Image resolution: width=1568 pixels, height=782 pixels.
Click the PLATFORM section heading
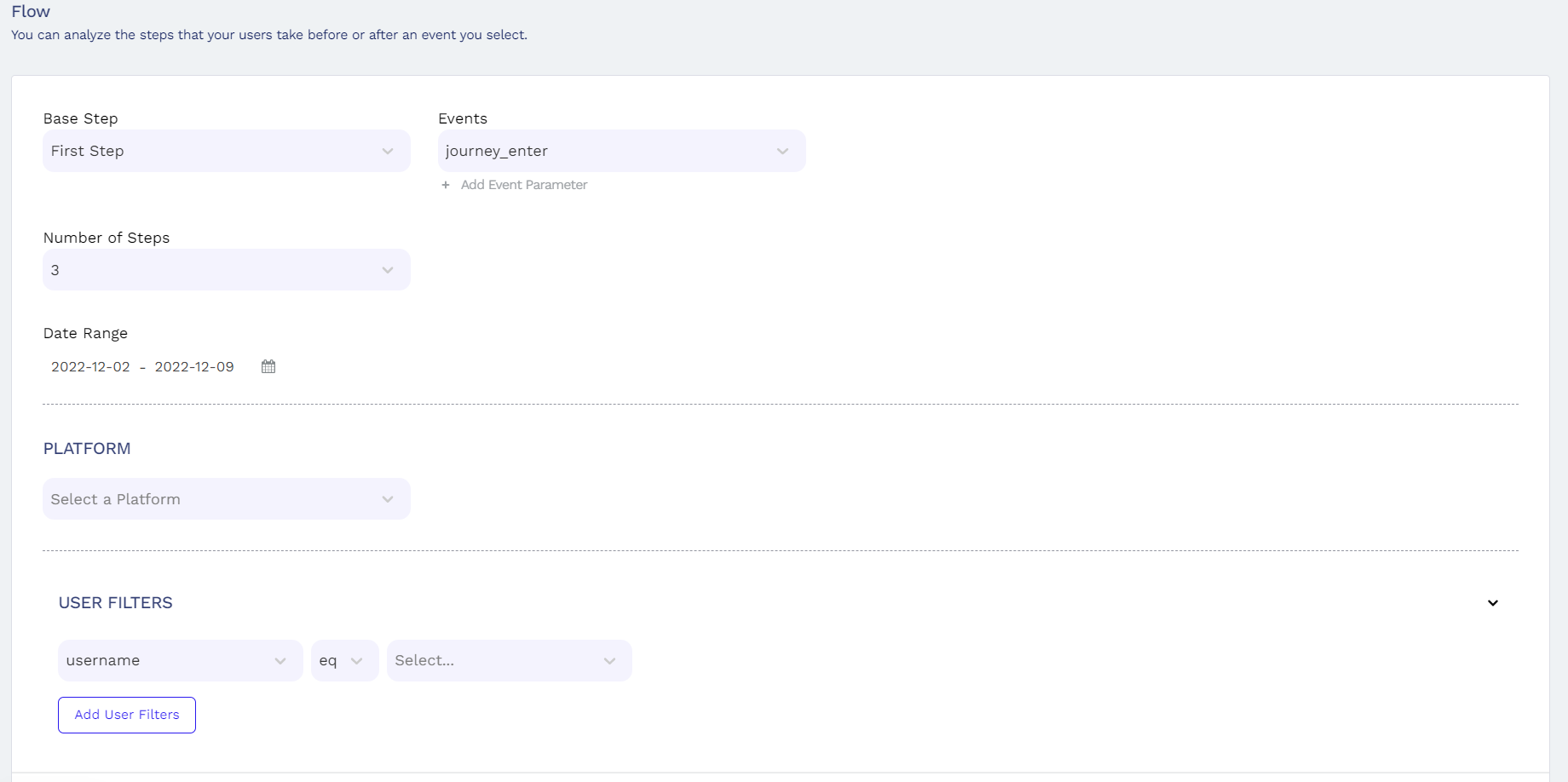[87, 449]
